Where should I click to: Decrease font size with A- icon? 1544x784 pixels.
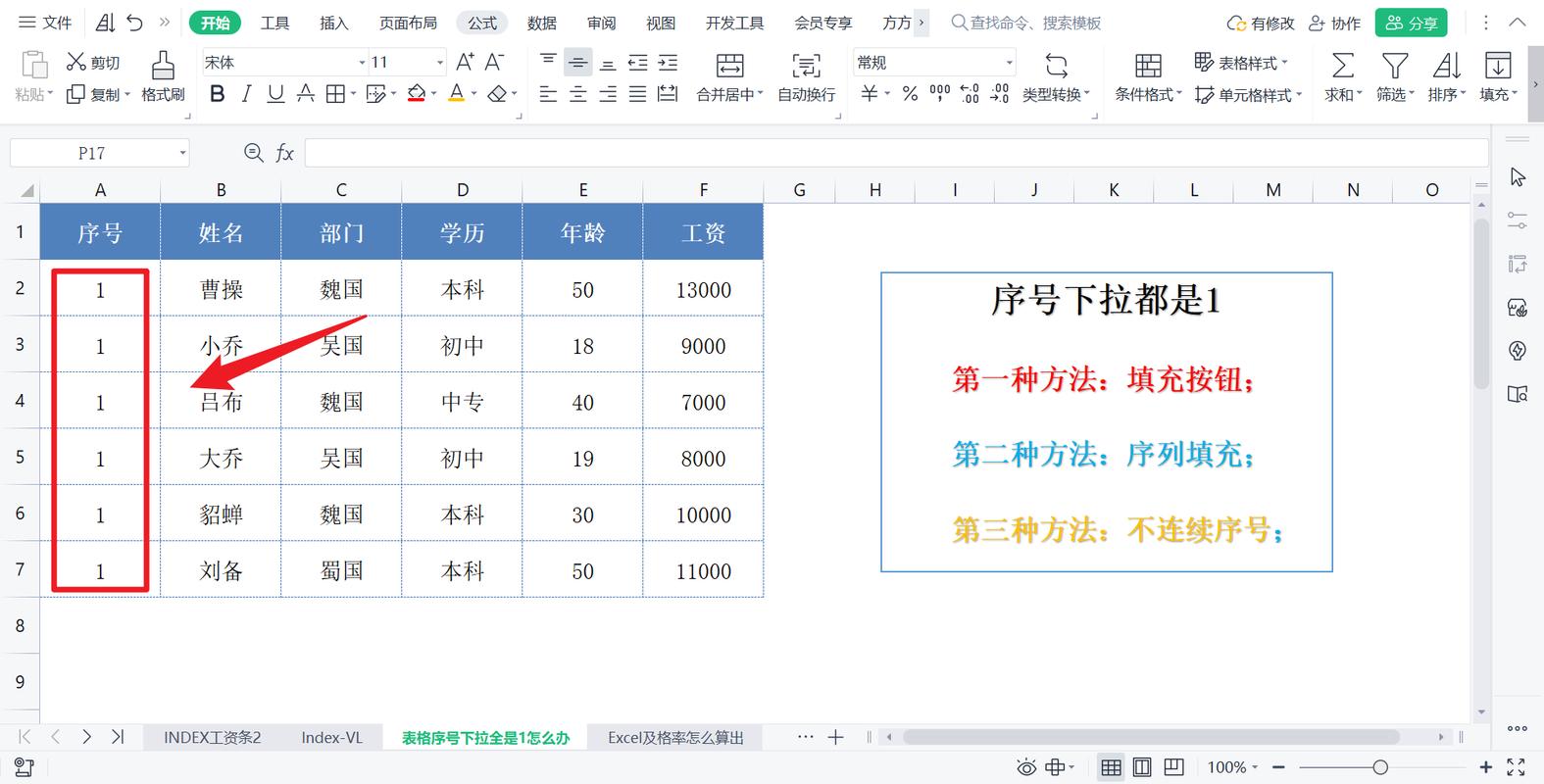495,62
